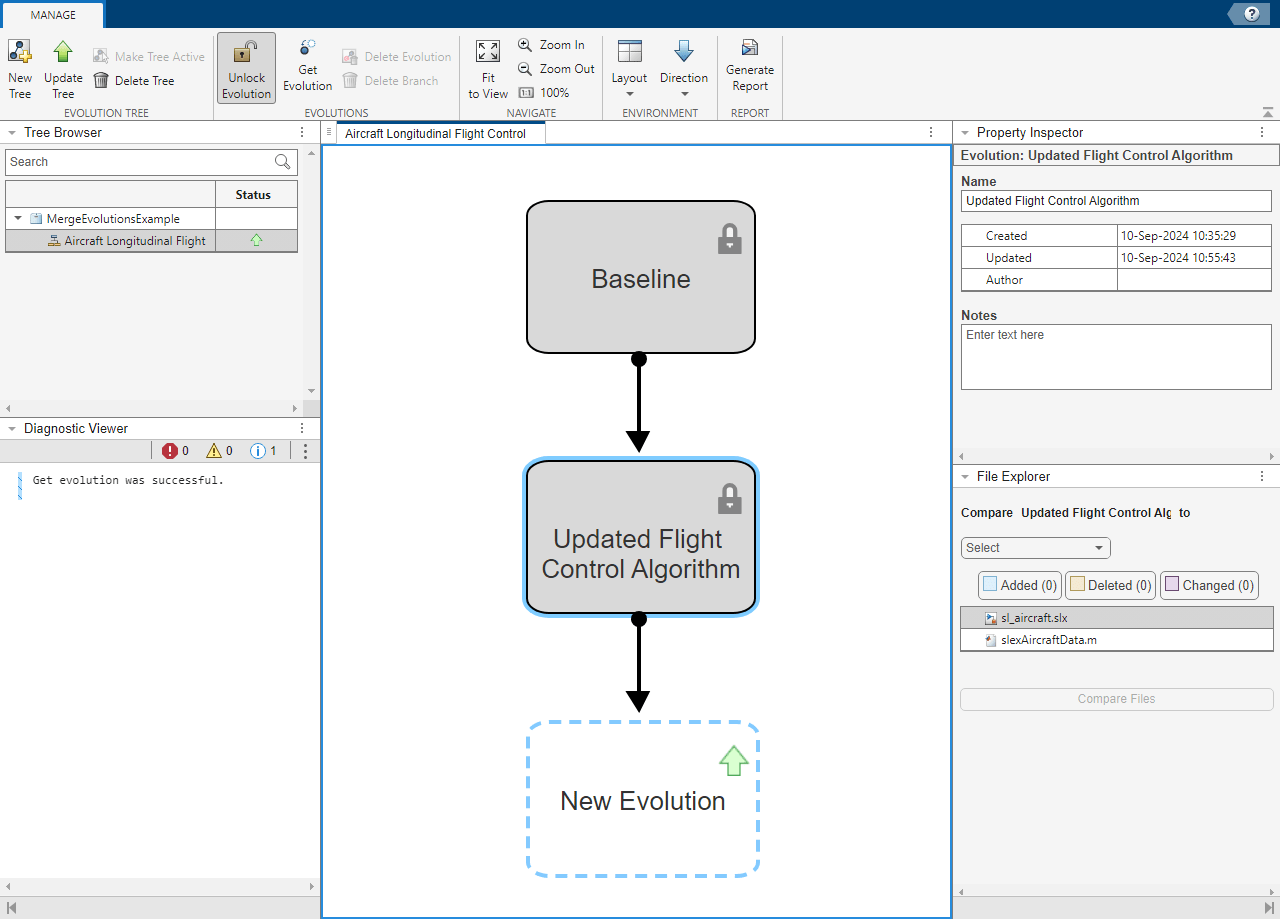Viewport: 1280px width, 919px height.
Task: Toggle the Added files filter
Action: click(1019, 585)
